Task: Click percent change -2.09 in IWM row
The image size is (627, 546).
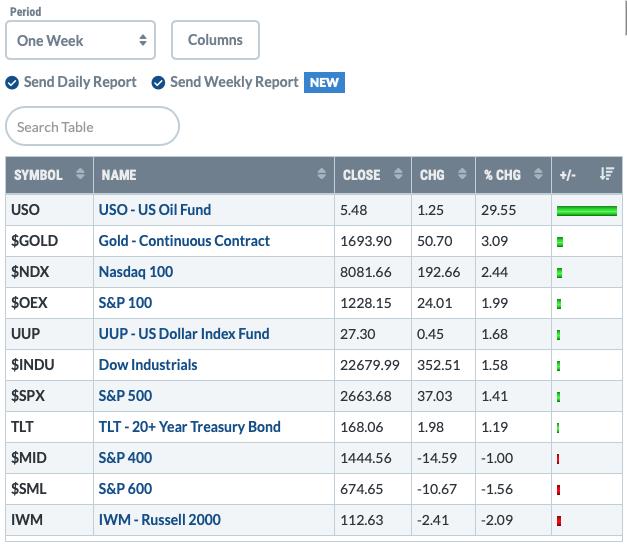Action: click(497, 520)
